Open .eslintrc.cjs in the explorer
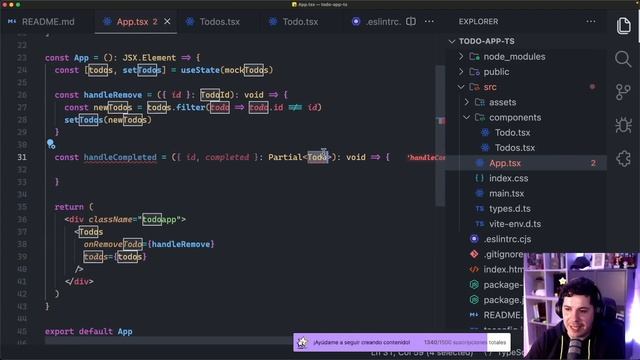The width and height of the screenshot is (640, 360). [507, 239]
